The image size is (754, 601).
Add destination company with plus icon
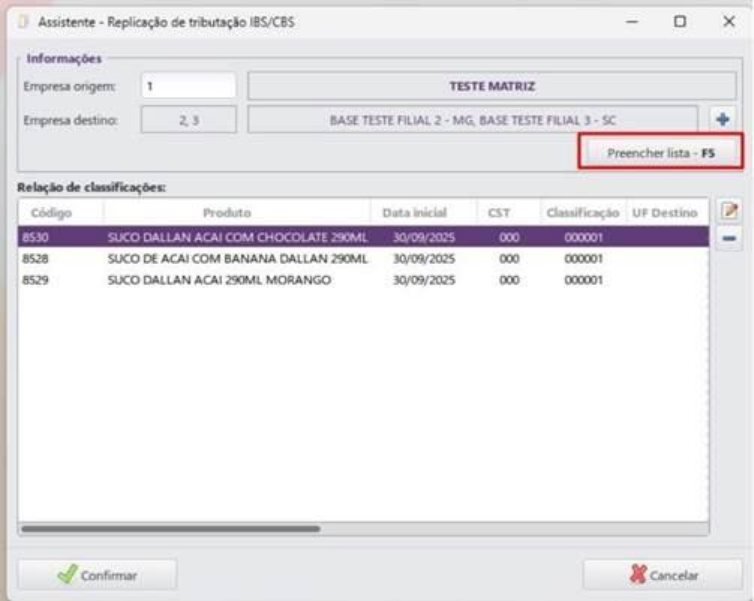pyautogui.click(x=722, y=119)
